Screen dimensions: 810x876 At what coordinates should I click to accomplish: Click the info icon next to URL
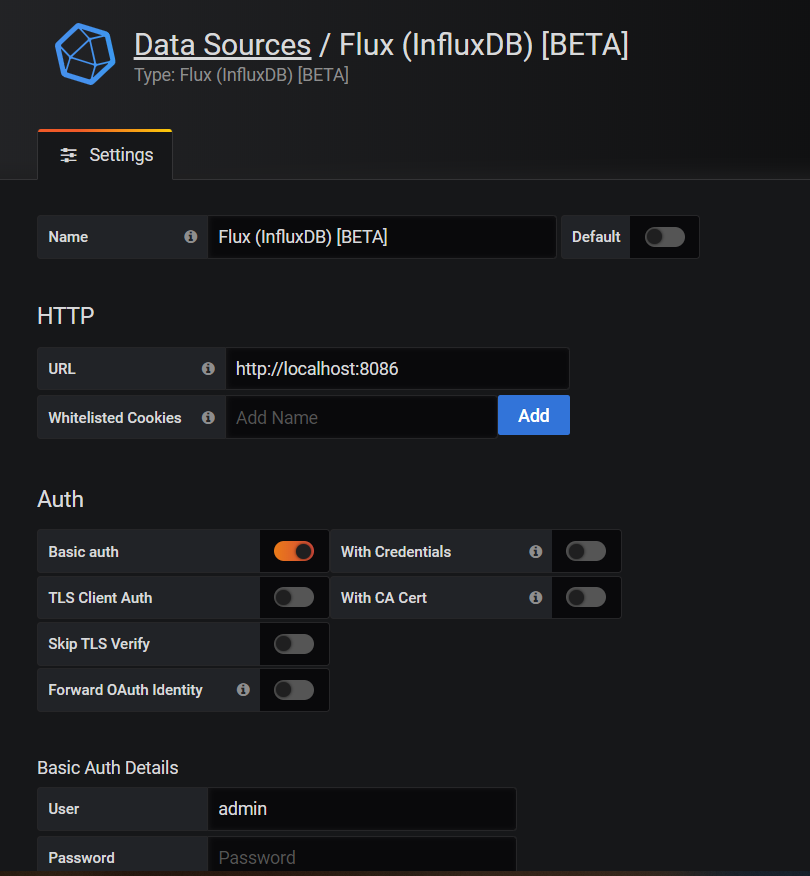click(x=208, y=368)
